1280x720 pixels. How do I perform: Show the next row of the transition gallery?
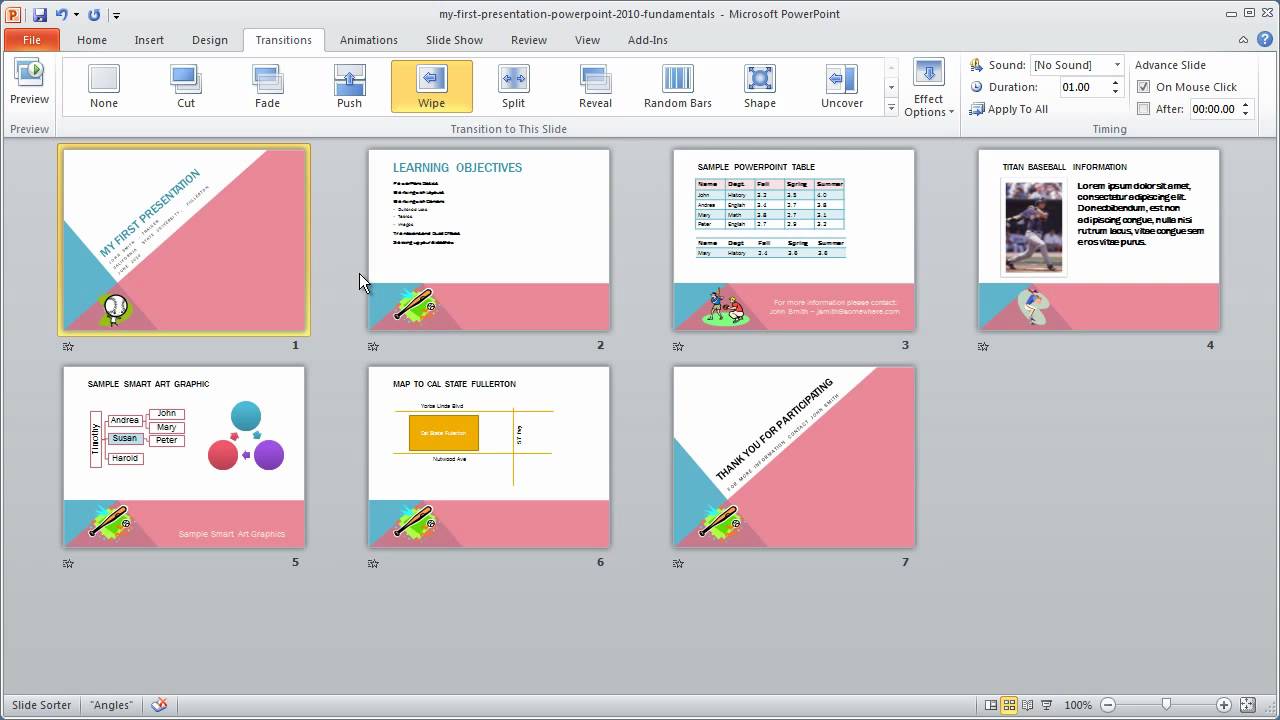pyautogui.click(x=891, y=88)
